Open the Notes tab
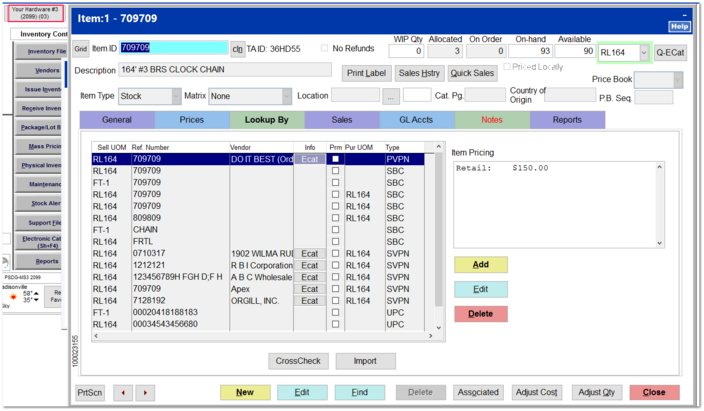This screenshot has height=411, width=704. click(492, 120)
